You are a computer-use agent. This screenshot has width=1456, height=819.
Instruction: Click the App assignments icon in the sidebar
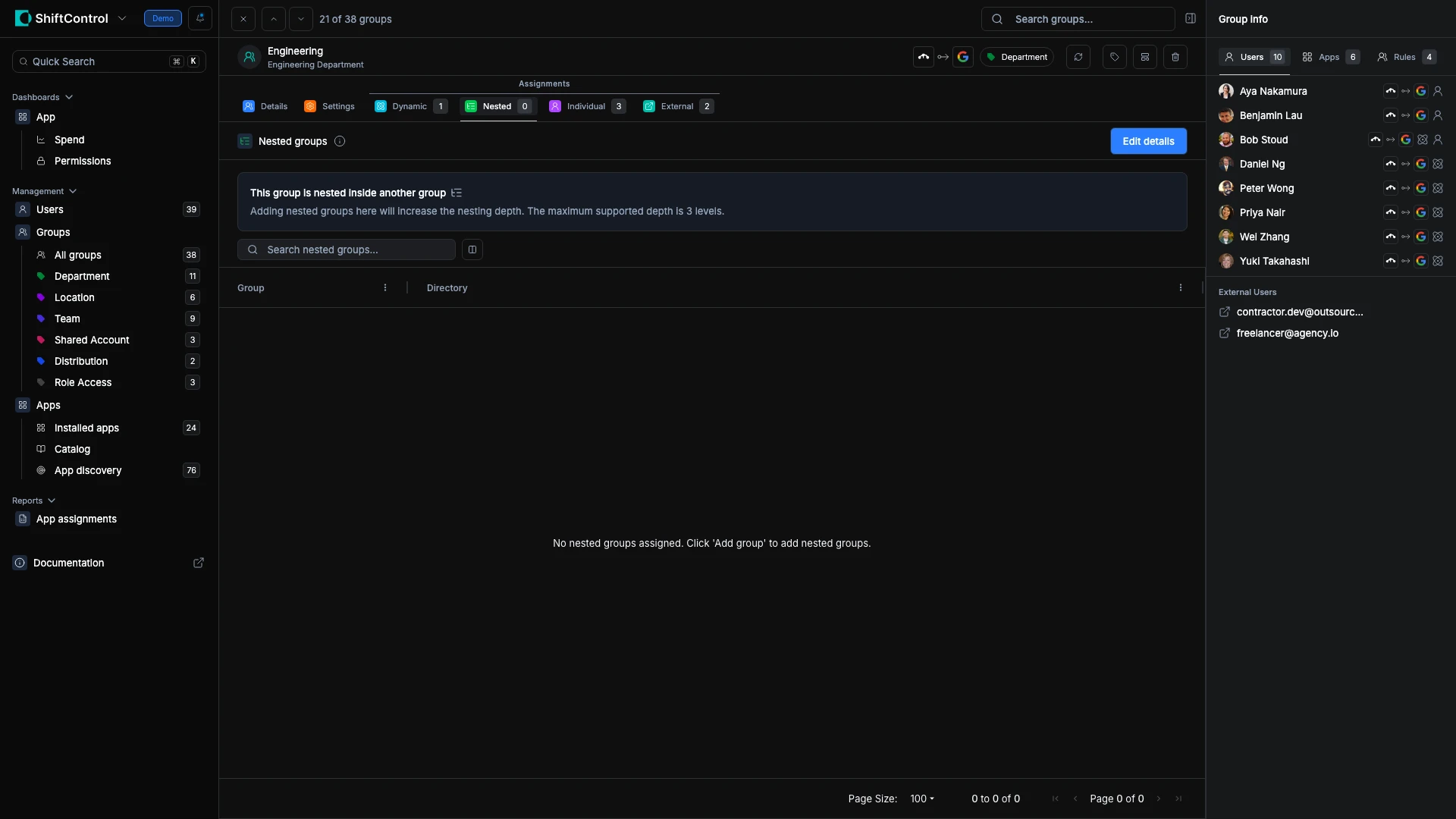(22, 519)
